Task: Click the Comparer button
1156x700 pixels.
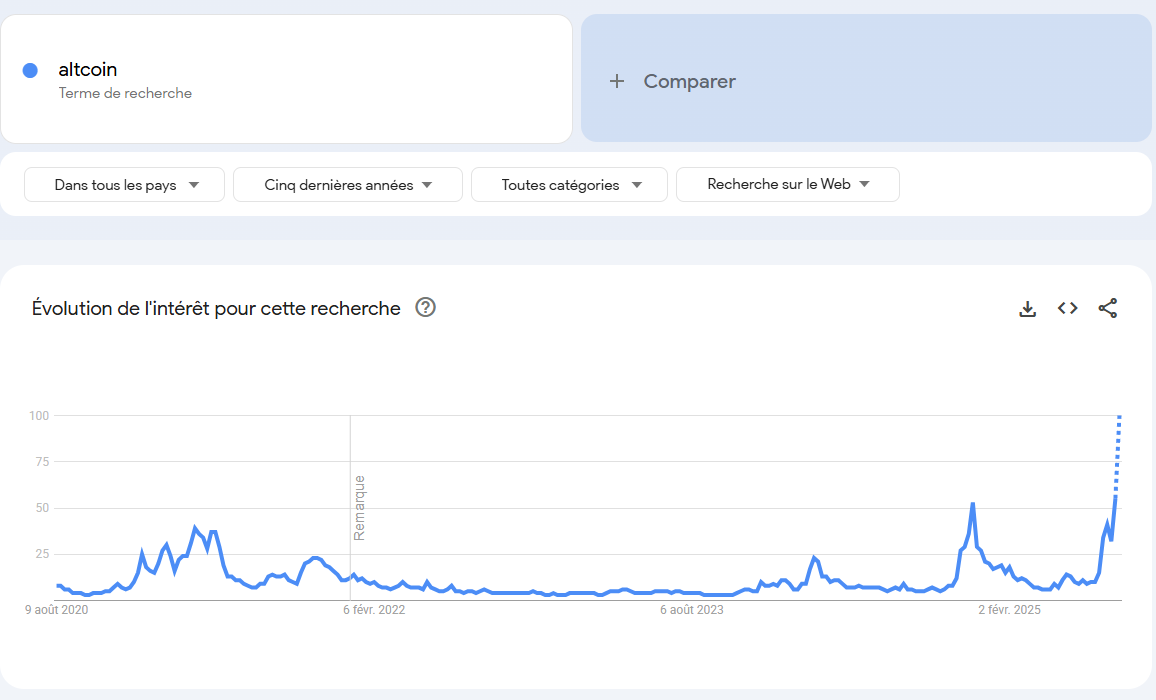Action: (866, 78)
